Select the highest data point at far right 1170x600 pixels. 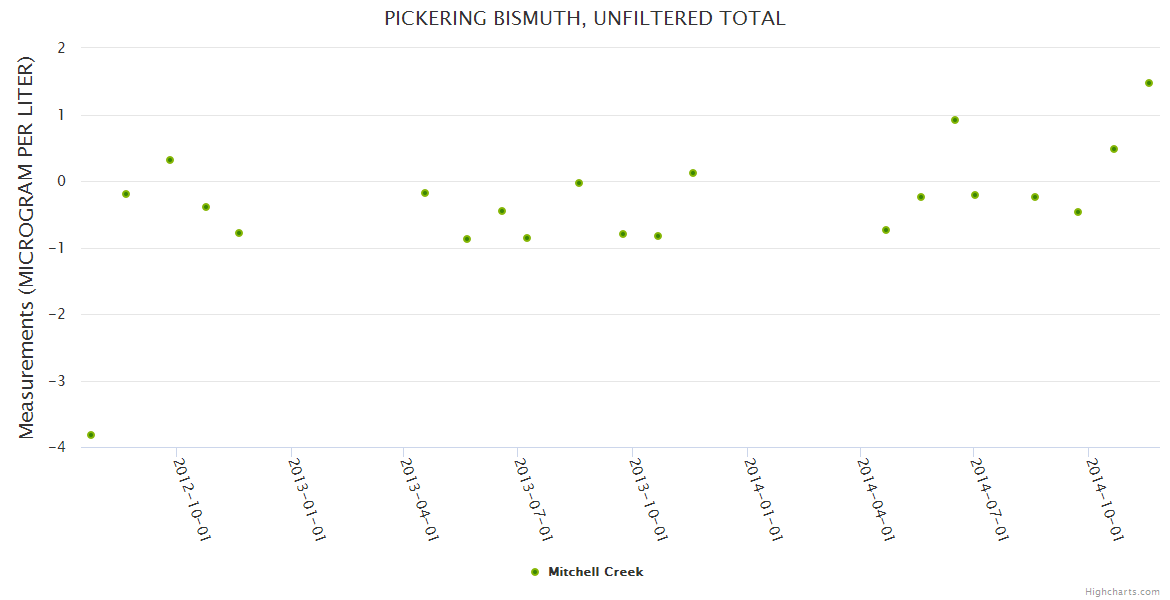pos(1149,83)
